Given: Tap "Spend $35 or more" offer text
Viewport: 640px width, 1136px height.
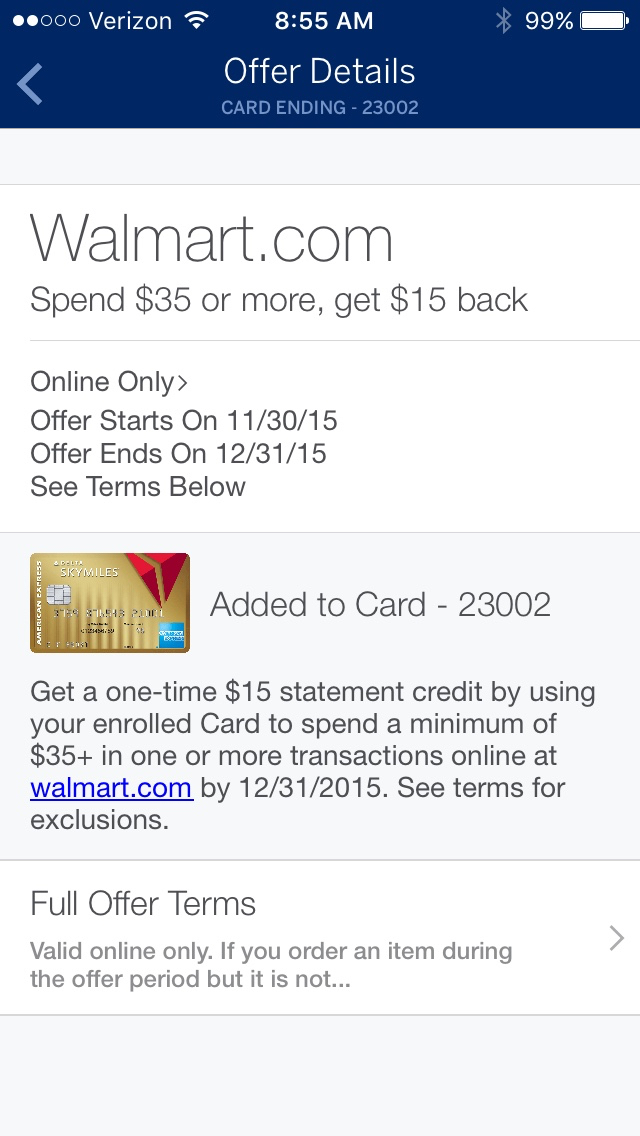Looking at the screenshot, I should tap(279, 300).
